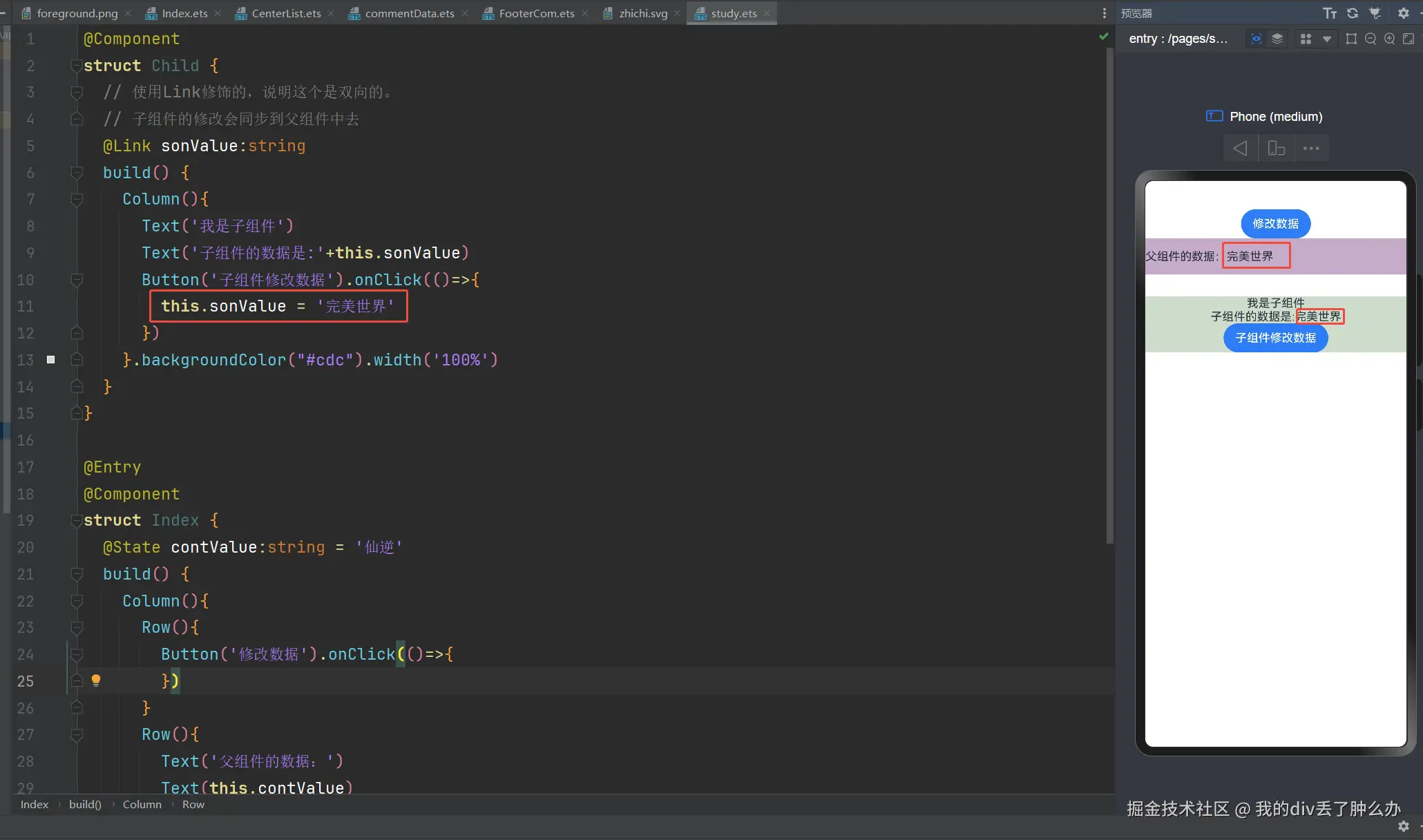Click the blue 修改数据 button in preview
The width and height of the screenshot is (1423, 840).
[1275, 223]
